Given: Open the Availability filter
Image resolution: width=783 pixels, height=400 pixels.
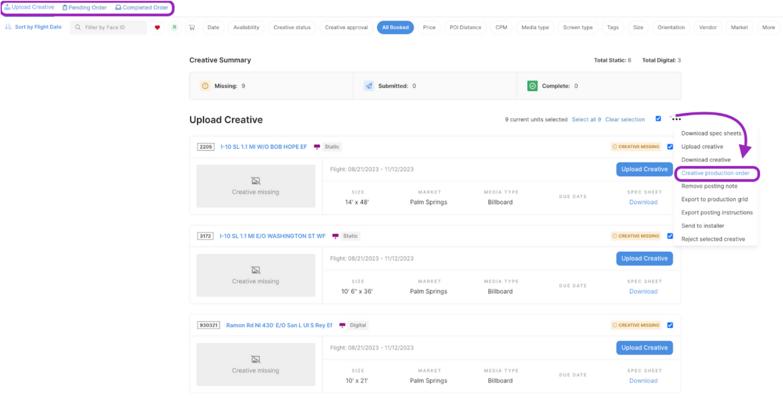Looking at the screenshot, I should click(x=246, y=27).
